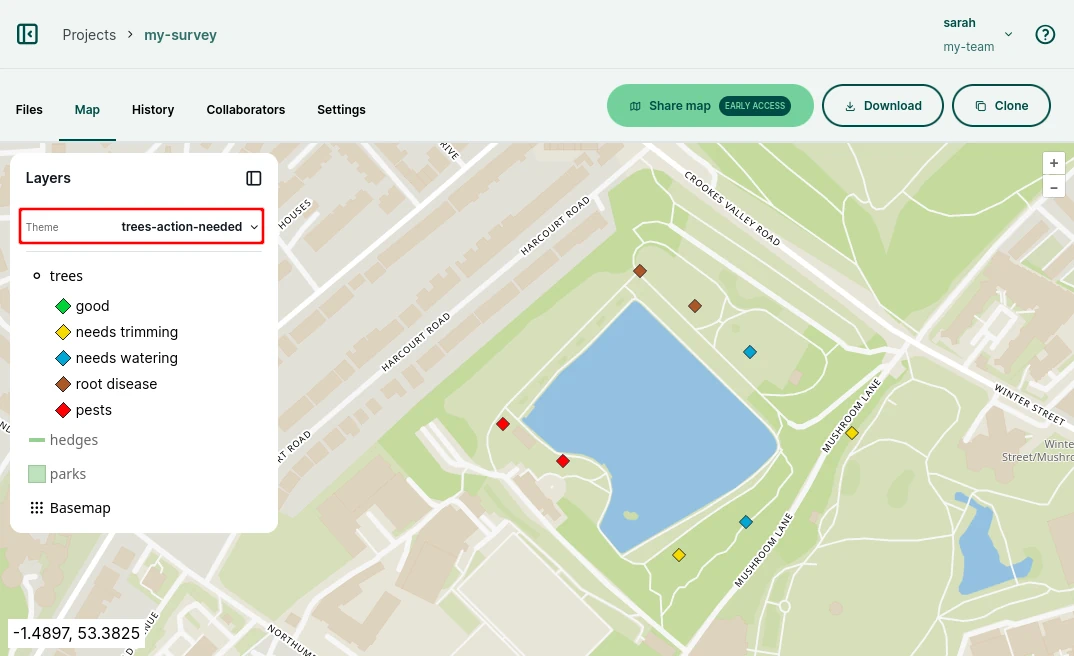This screenshot has height=656, width=1074.
Task: Collapse the sidebar with the top-left panel icon
Action: (27, 34)
